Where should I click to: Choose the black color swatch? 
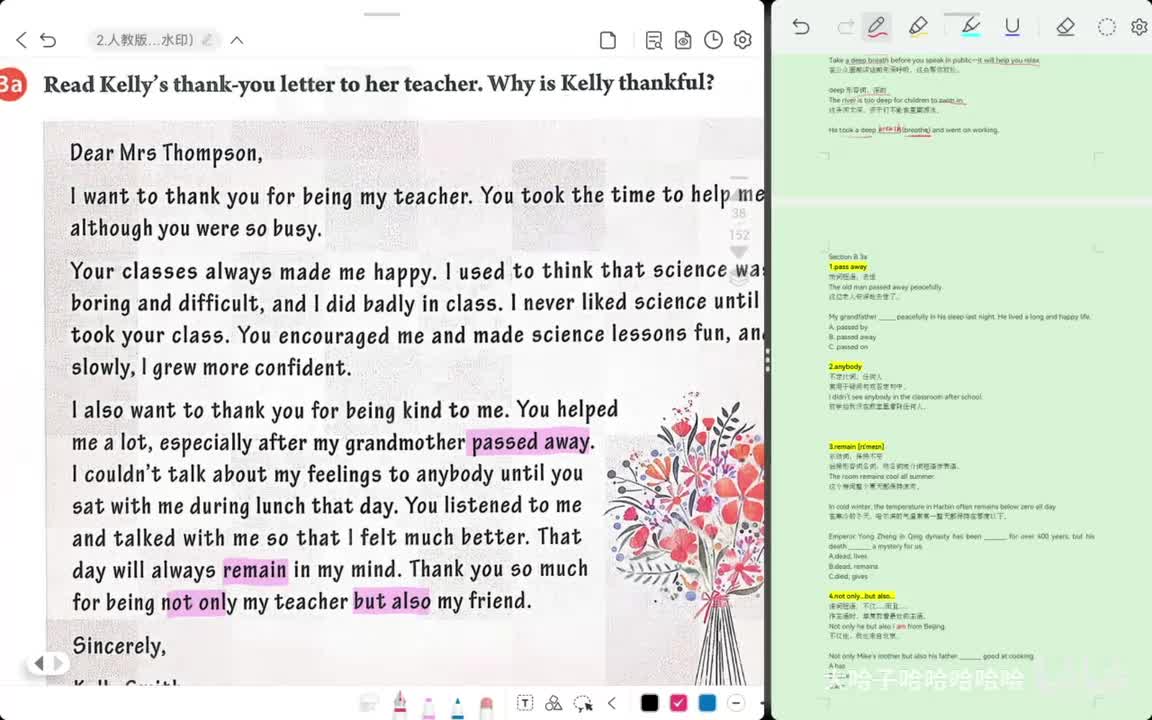tap(649, 703)
